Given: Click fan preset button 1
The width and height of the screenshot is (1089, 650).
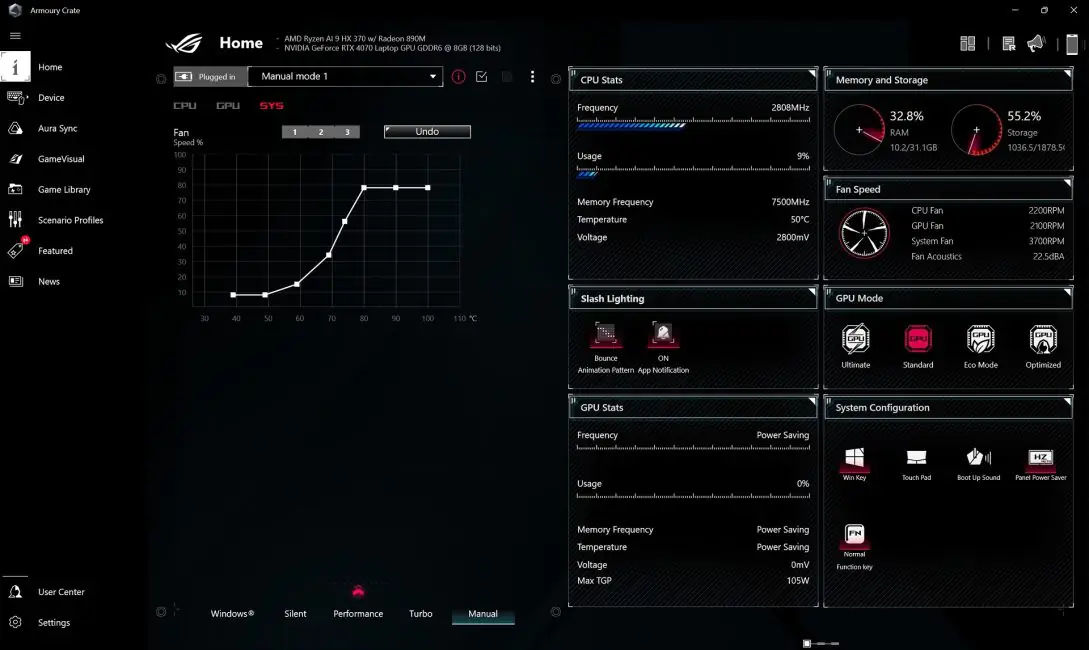Looking at the screenshot, I should pos(294,132).
